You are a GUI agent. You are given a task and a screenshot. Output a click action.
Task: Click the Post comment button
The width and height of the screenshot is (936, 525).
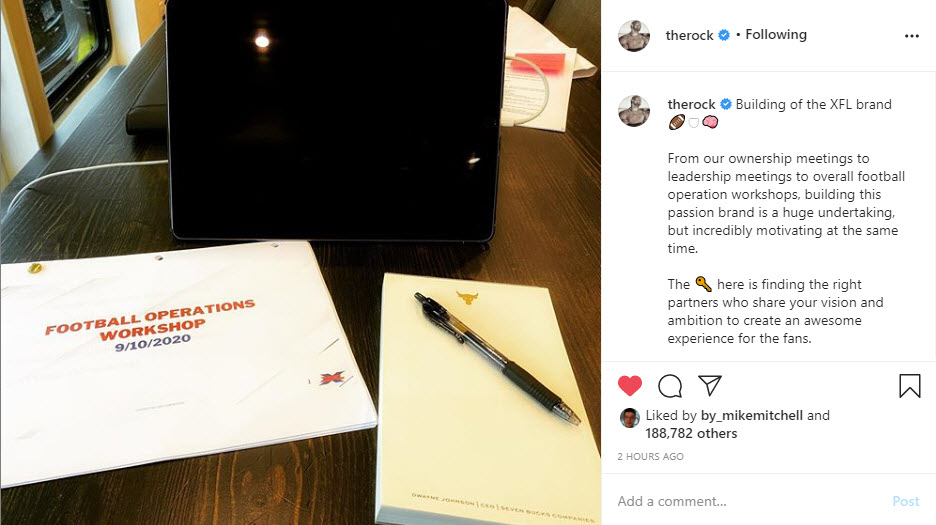pos(906,501)
